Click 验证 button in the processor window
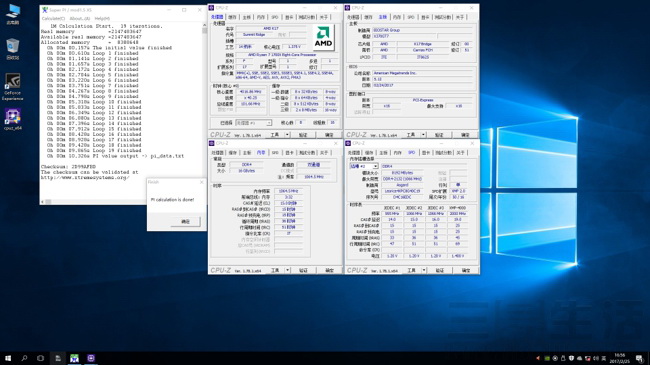Viewport: 650px width, 365px height. [x=303, y=135]
